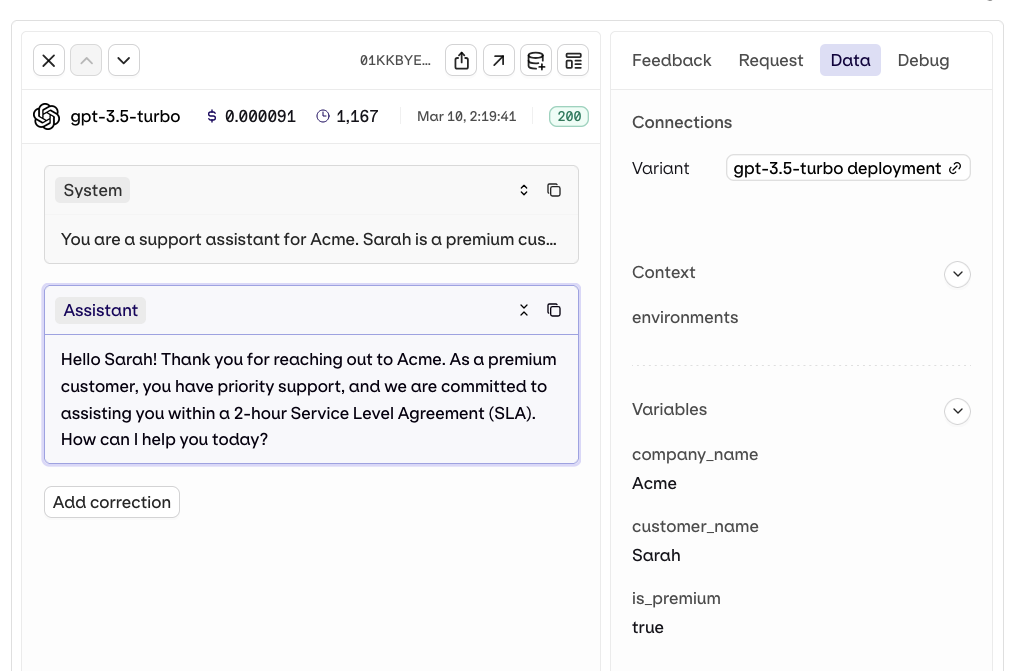Click the environments label
Viewport: 1018px width, 671px height.
pos(685,317)
